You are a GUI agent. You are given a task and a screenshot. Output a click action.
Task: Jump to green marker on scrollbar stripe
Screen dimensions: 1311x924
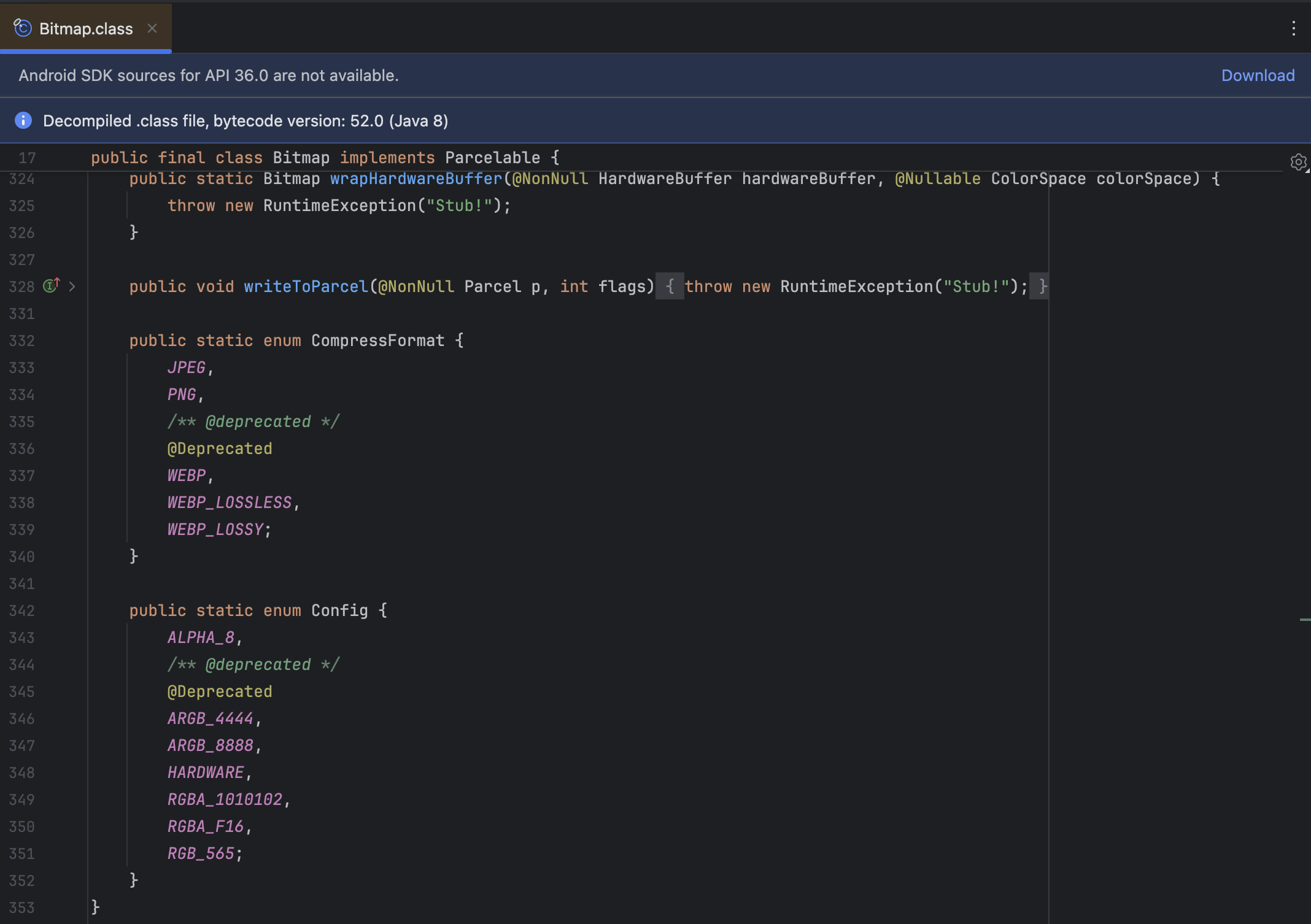pyautogui.click(x=1305, y=620)
